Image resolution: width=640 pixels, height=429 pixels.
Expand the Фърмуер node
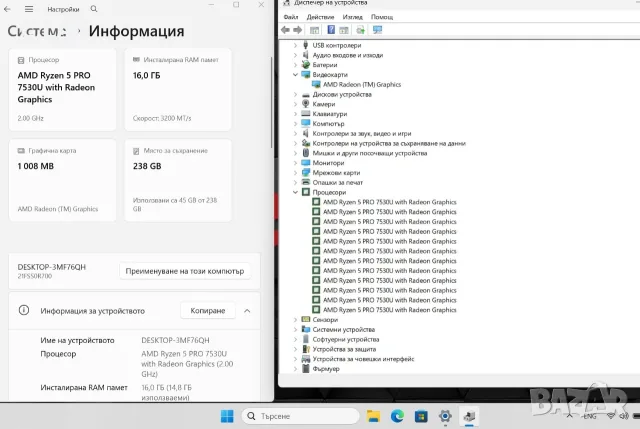click(x=295, y=369)
